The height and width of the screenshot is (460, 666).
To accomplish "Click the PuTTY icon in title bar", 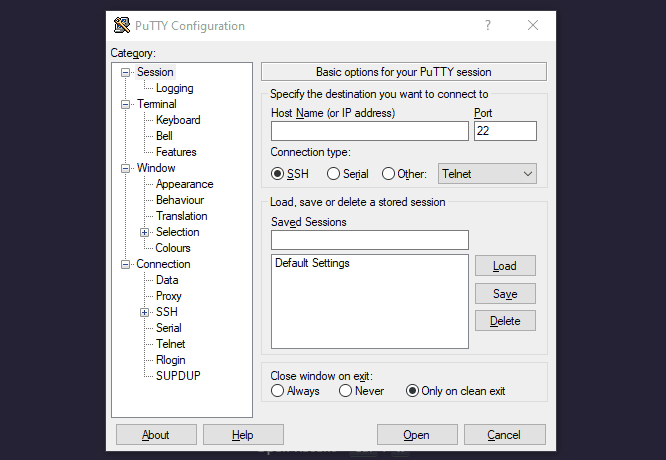I will 122,25.
